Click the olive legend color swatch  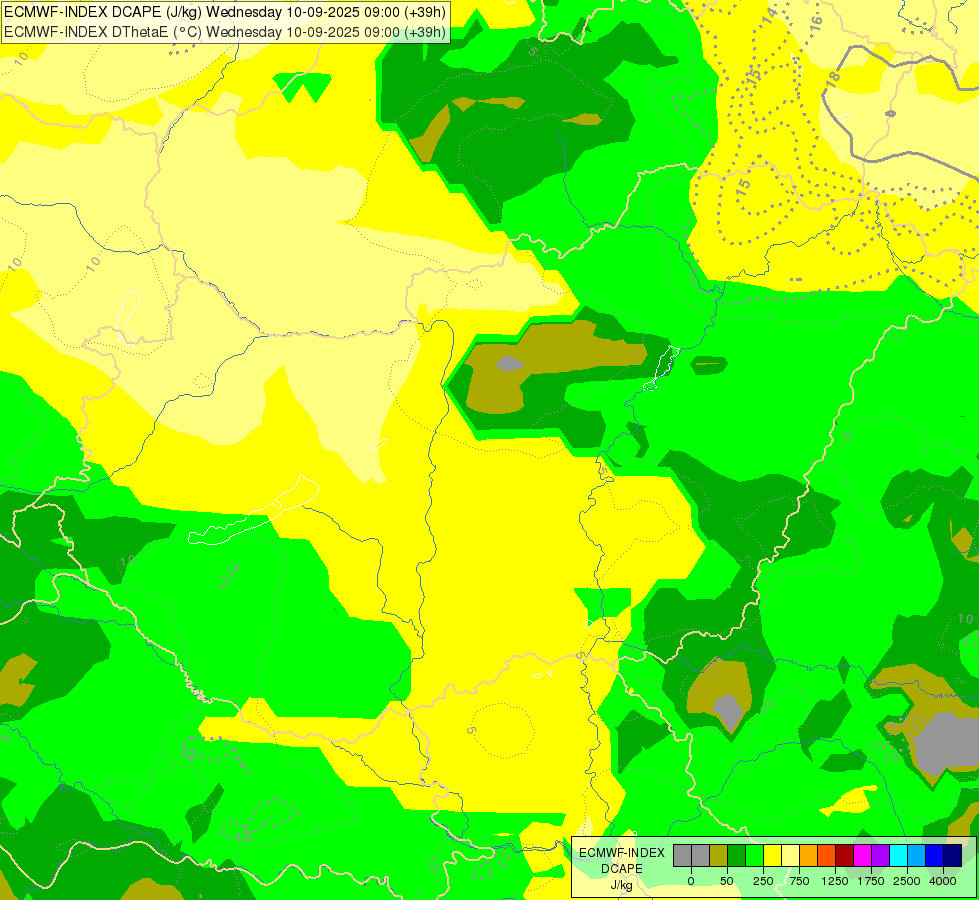click(x=719, y=856)
